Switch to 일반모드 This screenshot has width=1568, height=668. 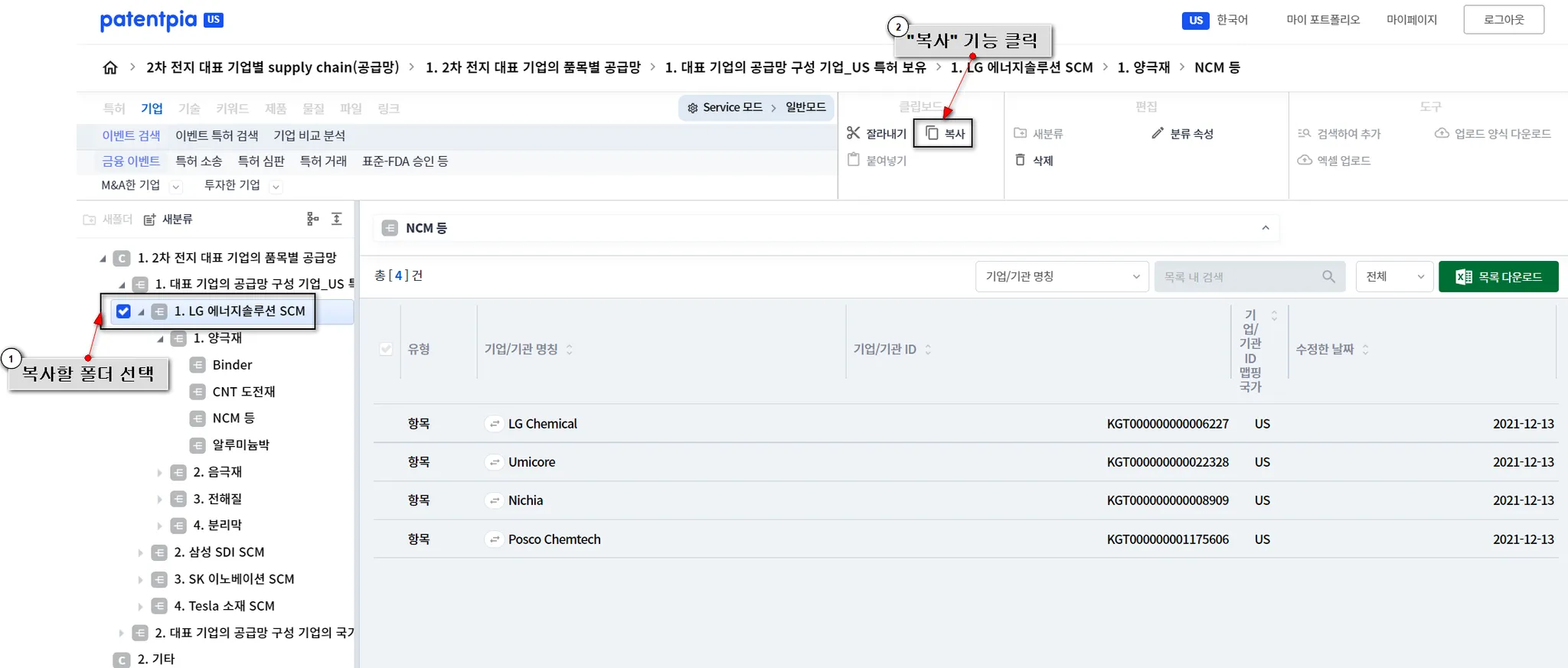pos(805,107)
